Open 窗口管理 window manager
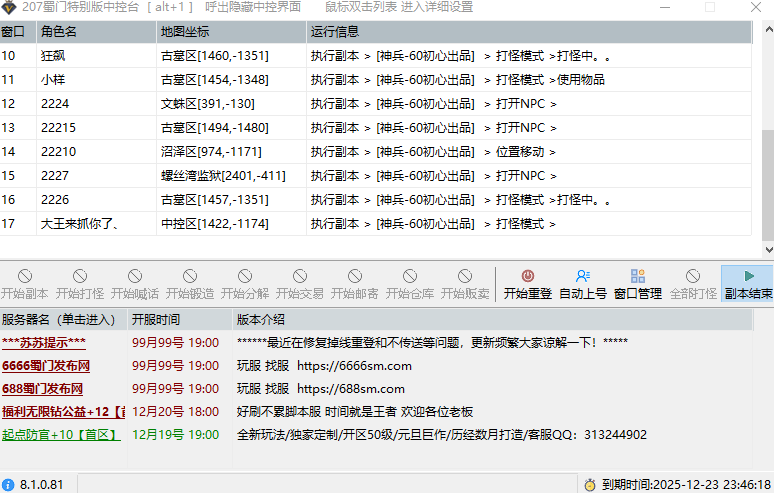Screen dimensions: 774x493 [x=637, y=277]
